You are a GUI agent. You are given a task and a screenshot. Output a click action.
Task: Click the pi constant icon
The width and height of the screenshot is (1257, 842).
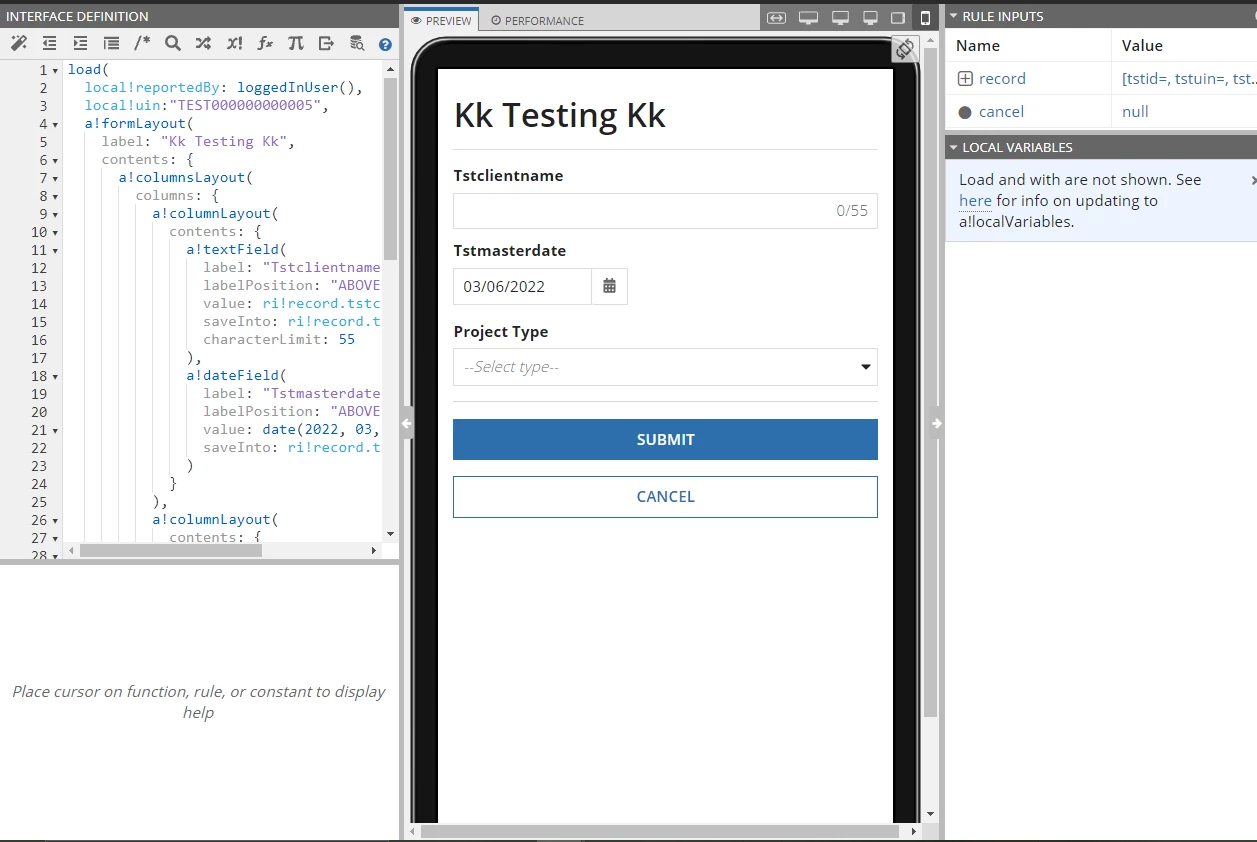295,43
